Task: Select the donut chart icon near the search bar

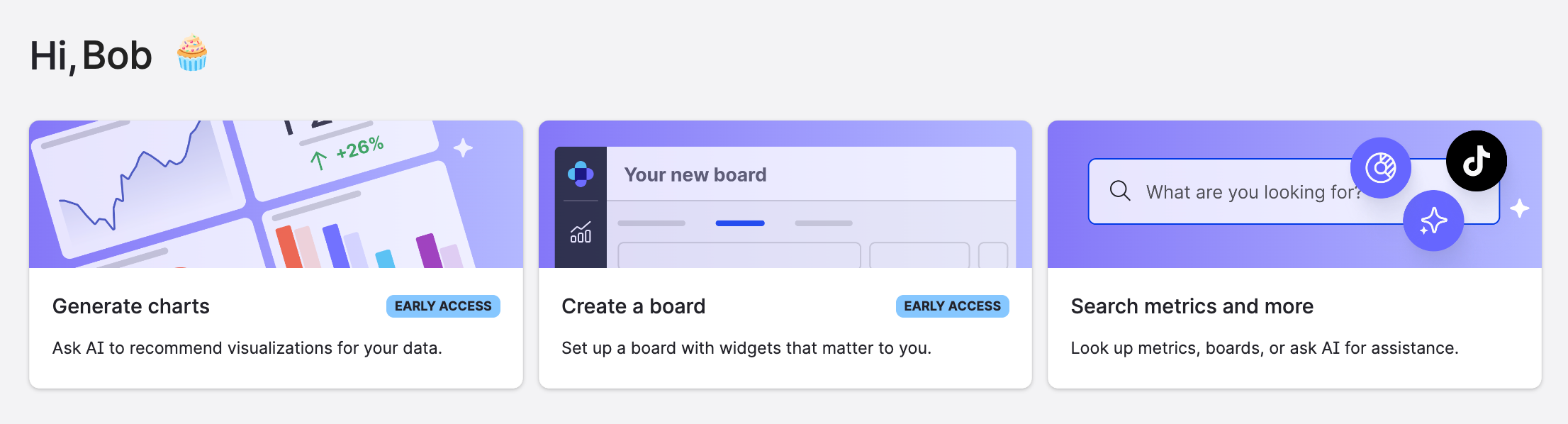Action: [1381, 169]
